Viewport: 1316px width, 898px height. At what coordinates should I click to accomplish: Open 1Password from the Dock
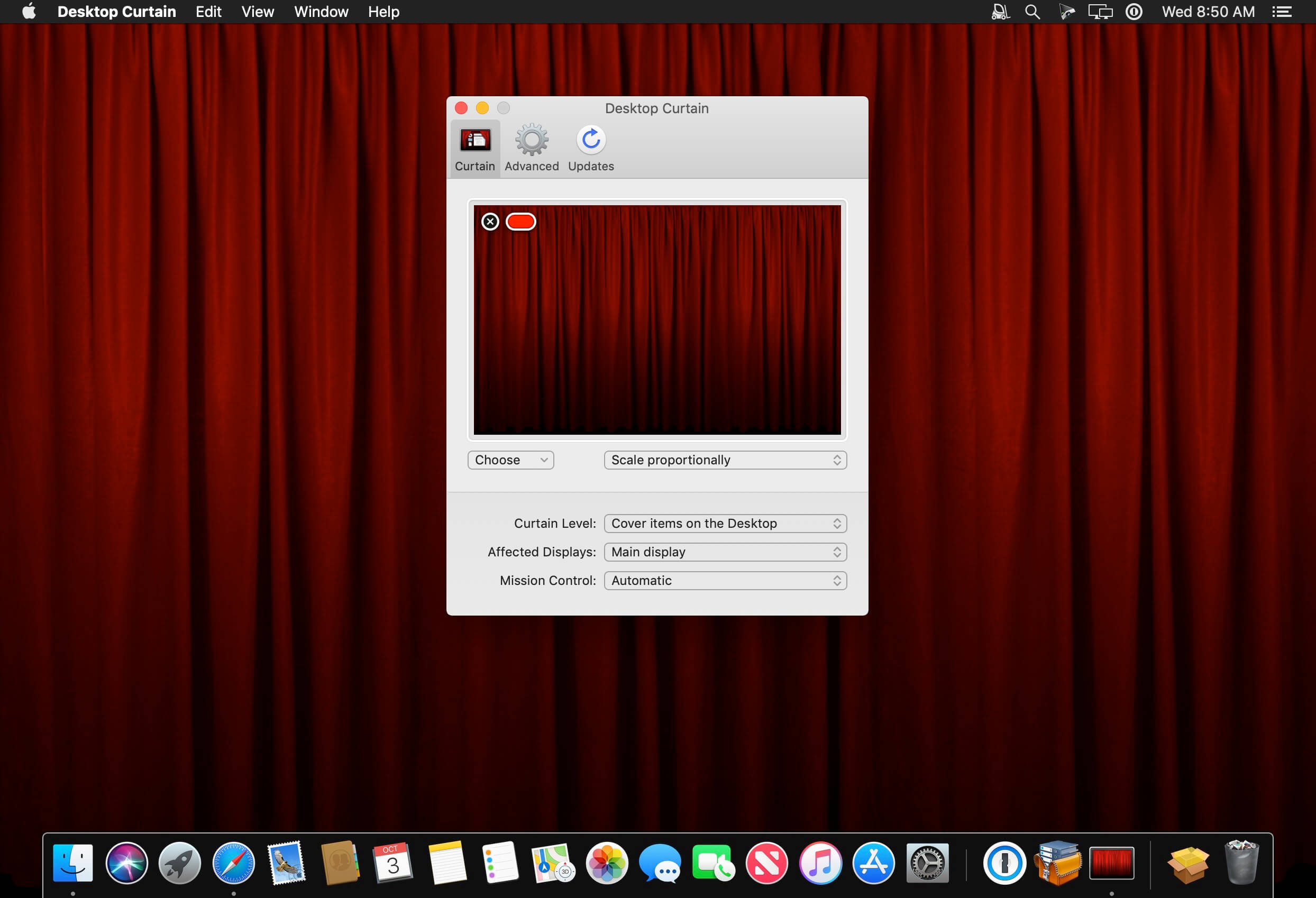tap(1004, 863)
